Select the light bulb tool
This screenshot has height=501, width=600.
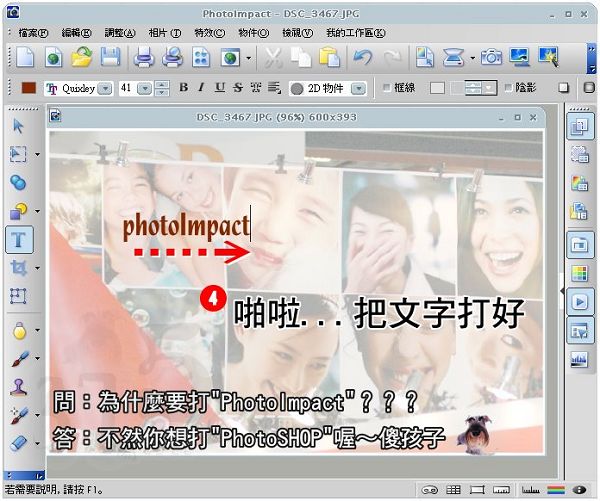19,330
